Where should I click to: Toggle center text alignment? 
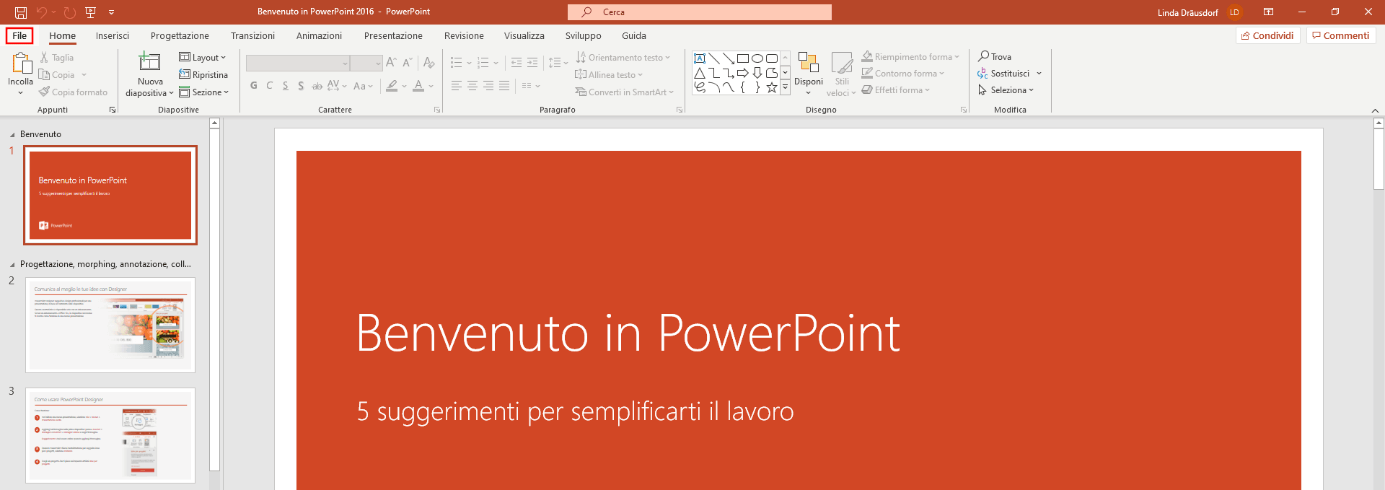tap(473, 86)
